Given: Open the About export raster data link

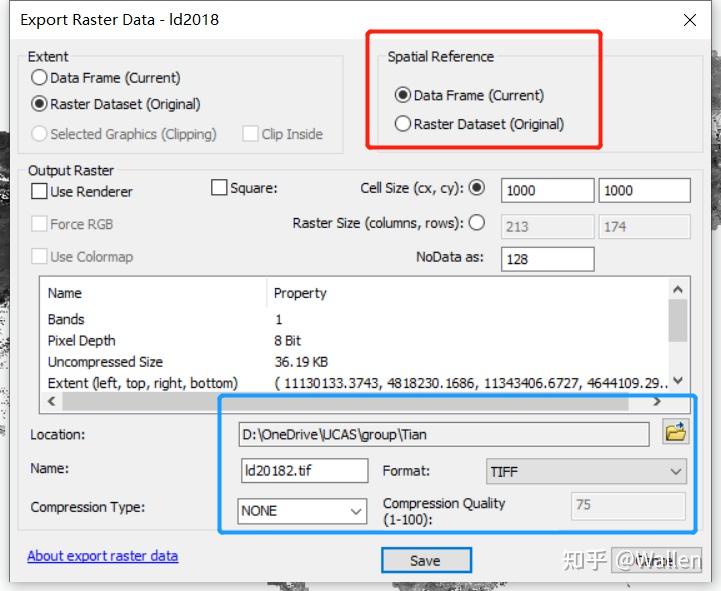Looking at the screenshot, I should coord(103,556).
